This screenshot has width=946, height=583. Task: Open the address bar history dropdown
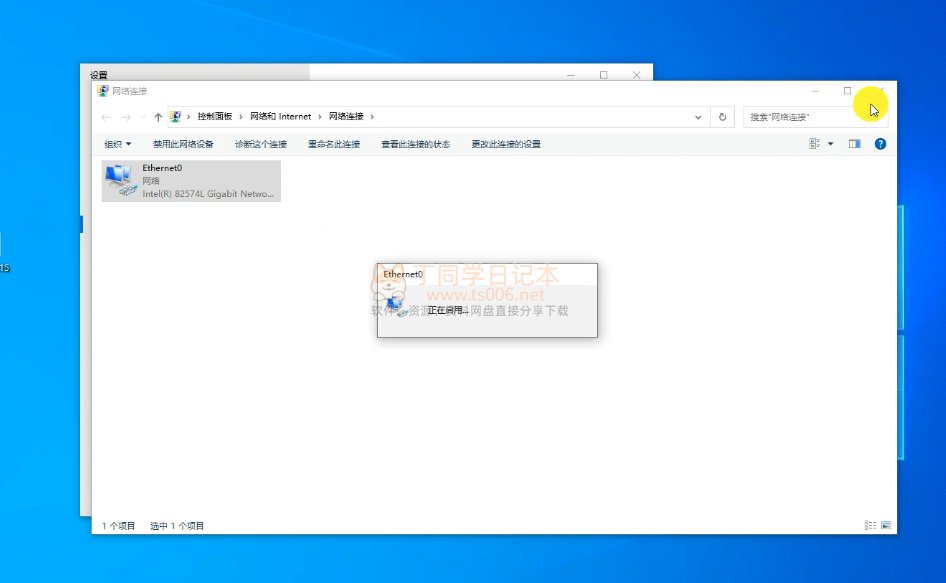point(698,117)
